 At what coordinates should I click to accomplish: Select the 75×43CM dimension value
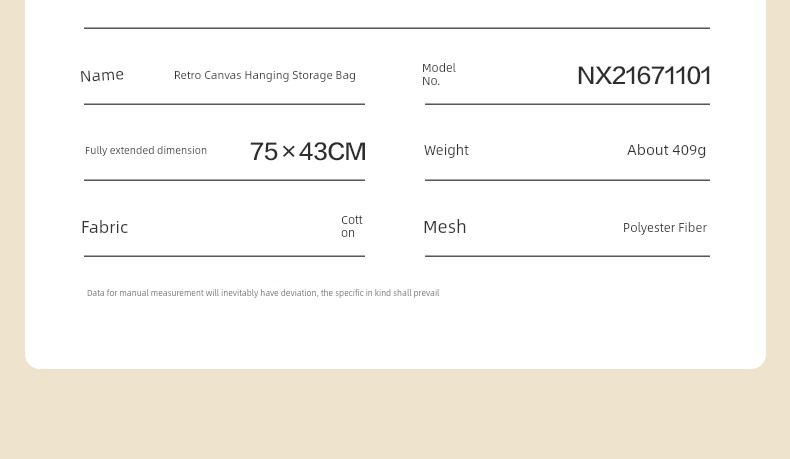click(x=308, y=151)
